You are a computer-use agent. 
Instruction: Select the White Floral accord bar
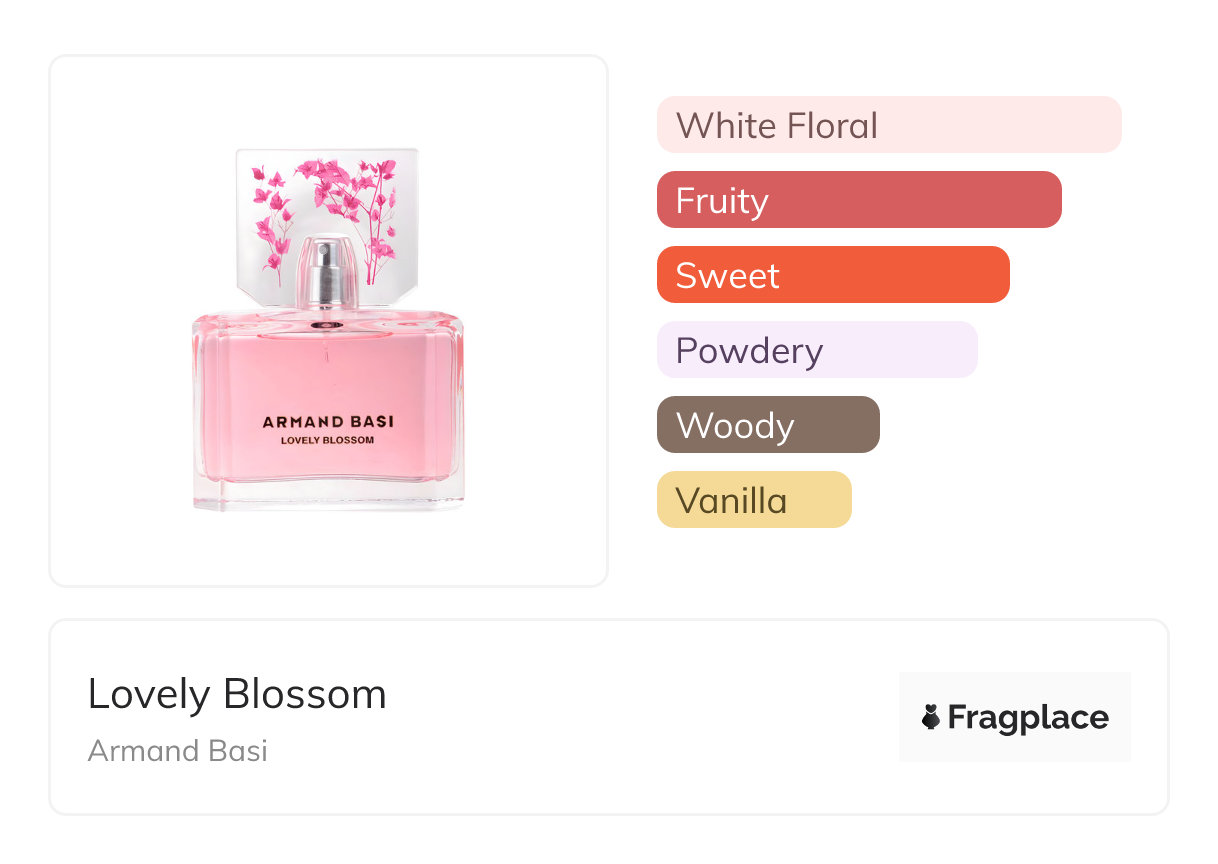(x=888, y=125)
